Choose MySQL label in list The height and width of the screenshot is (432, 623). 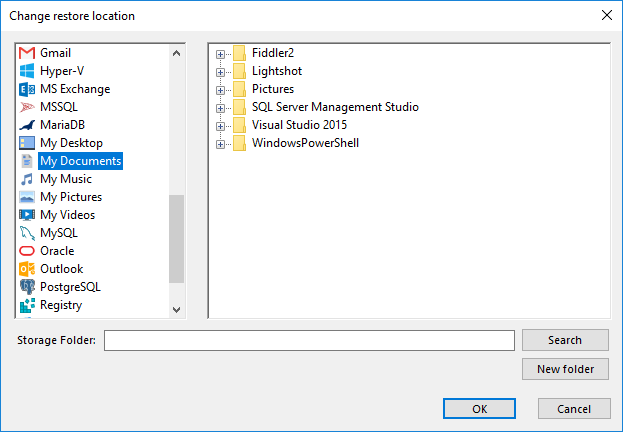point(59,233)
